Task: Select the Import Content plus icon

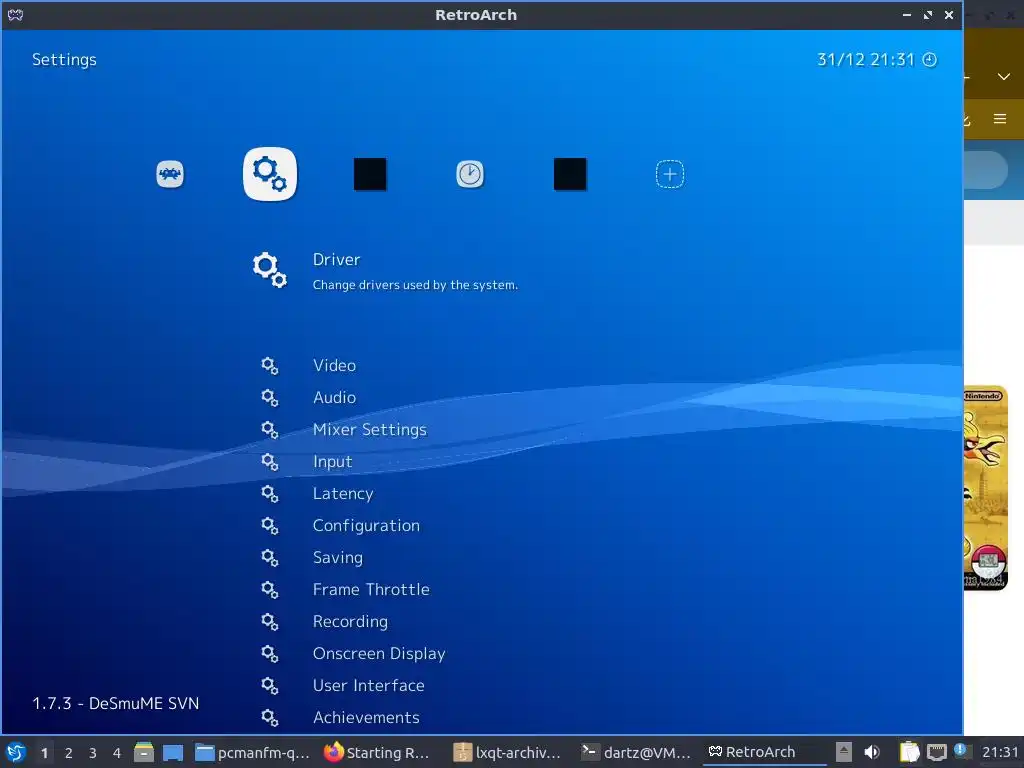Action: 669,174
